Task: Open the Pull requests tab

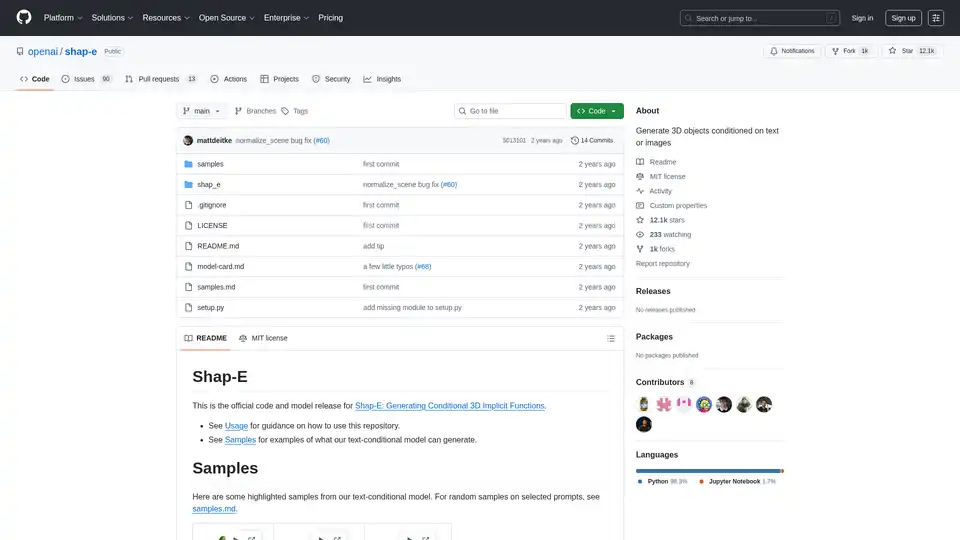Action: coord(160,79)
